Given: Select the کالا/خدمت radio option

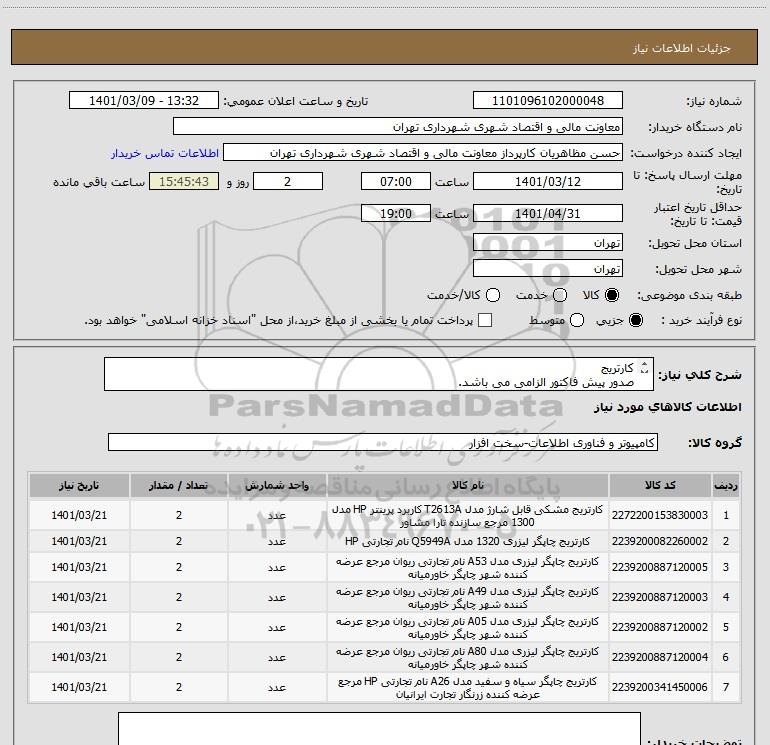Looking at the screenshot, I should pos(493,295).
